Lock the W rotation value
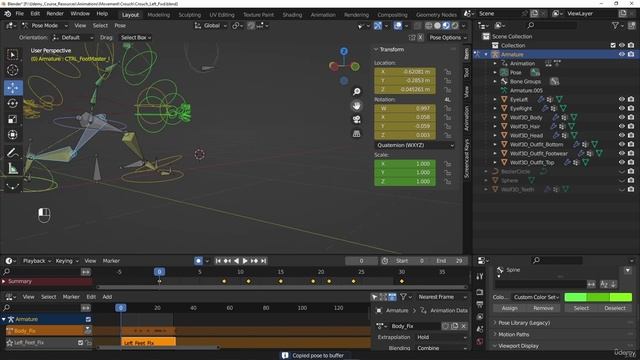This screenshot has height=360, width=640. (448, 109)
